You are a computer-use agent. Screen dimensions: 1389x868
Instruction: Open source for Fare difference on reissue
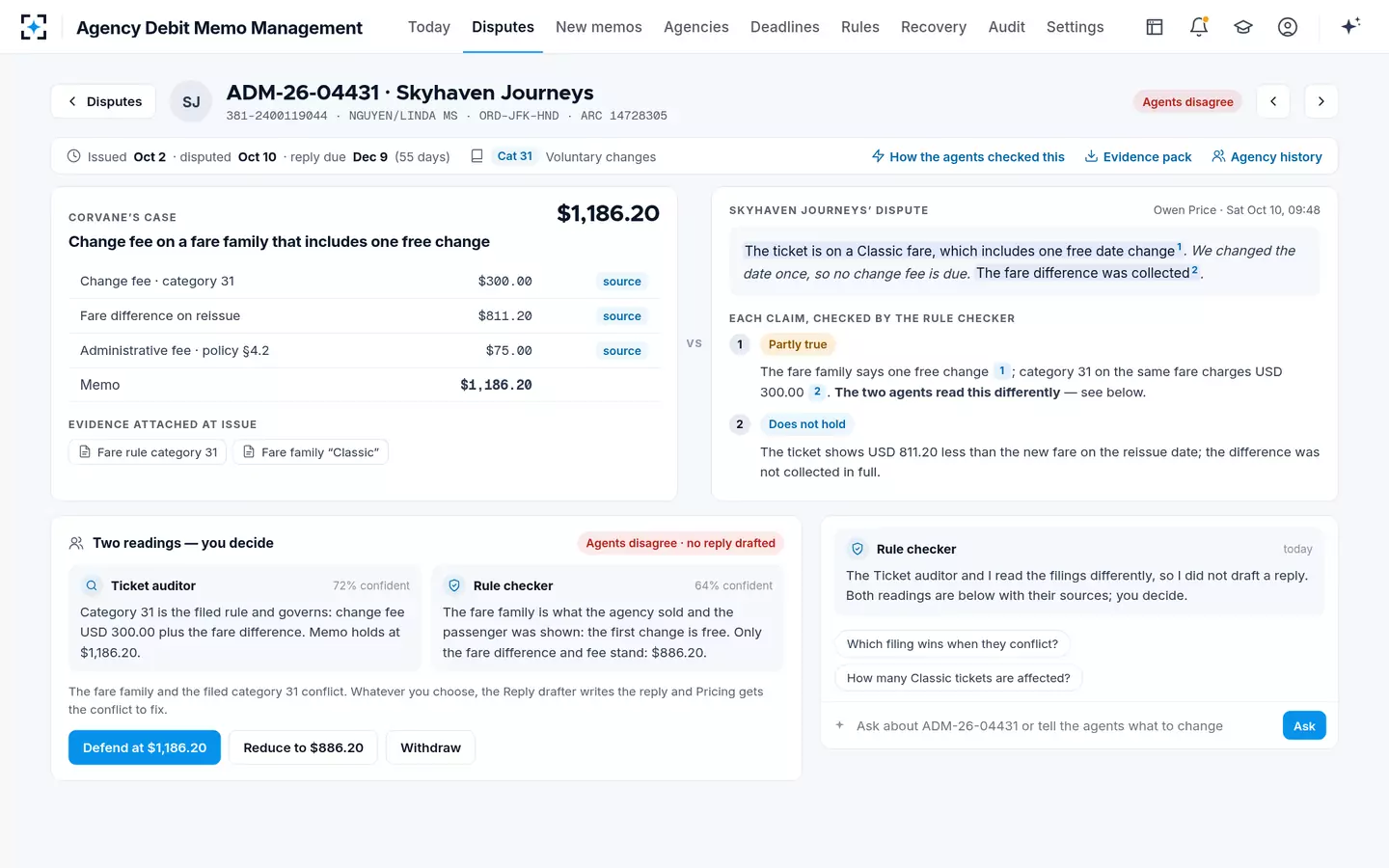(622, 316)
